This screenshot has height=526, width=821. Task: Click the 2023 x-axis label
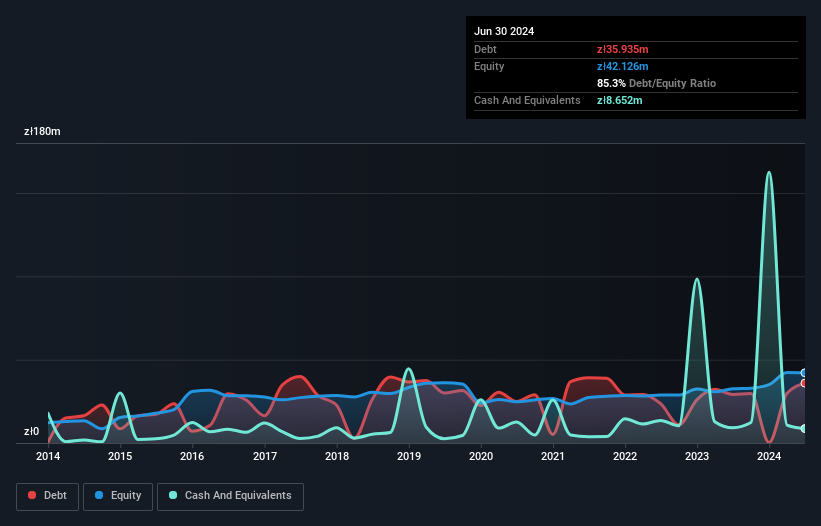tap(697, 456)
